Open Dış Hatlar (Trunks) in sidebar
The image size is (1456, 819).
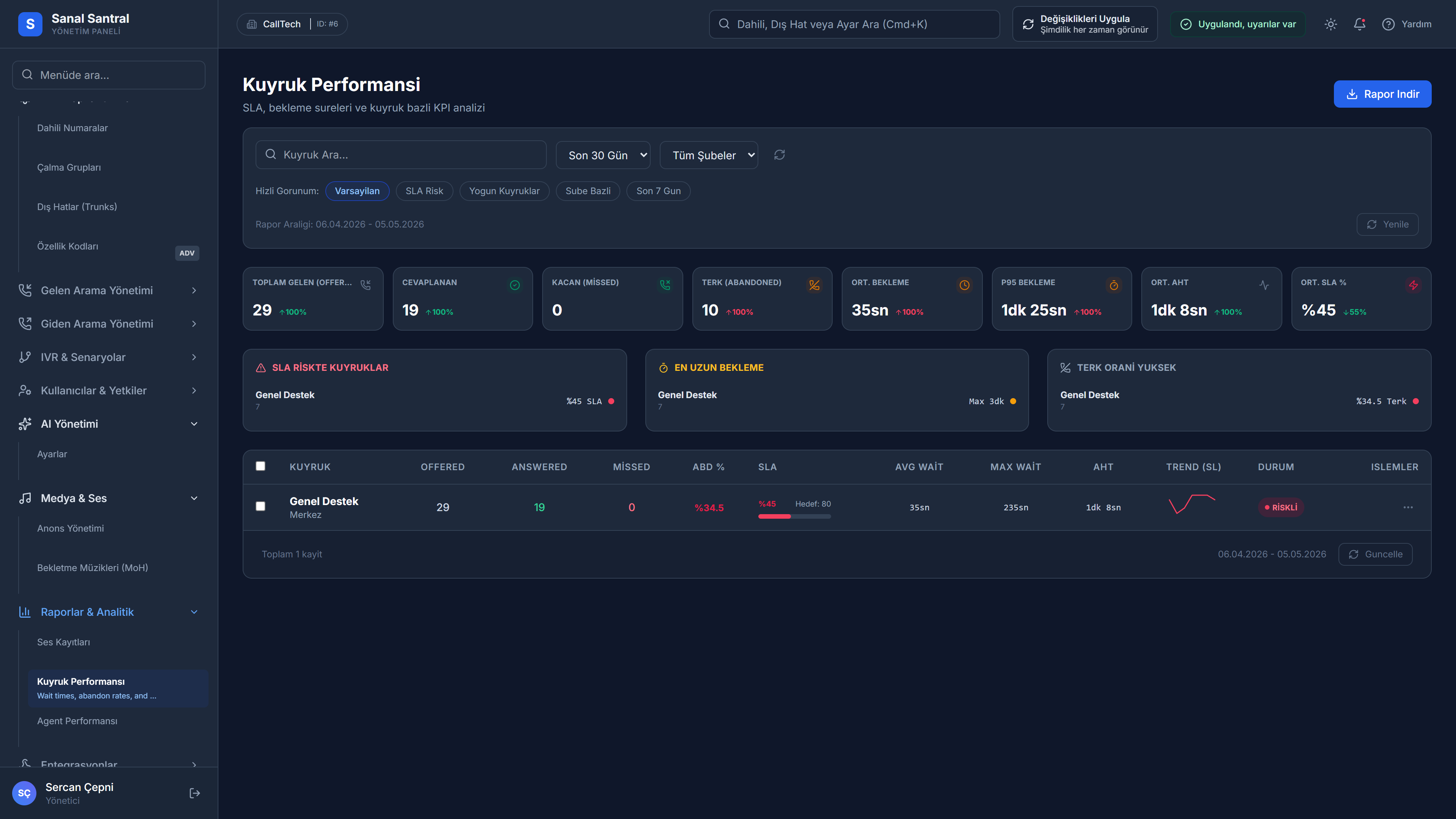point(77,206)
